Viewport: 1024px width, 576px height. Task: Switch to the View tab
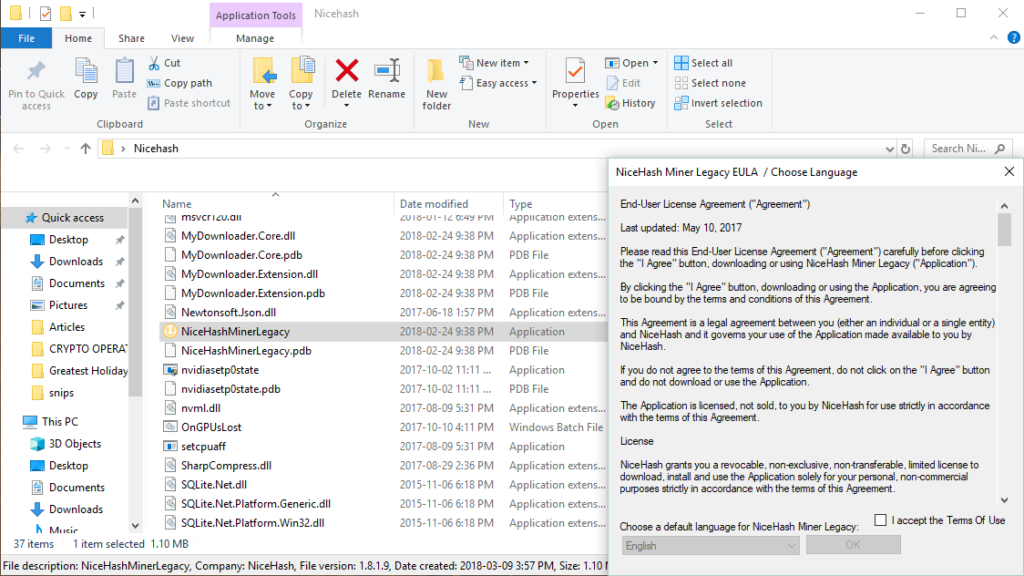click(182, 39)
